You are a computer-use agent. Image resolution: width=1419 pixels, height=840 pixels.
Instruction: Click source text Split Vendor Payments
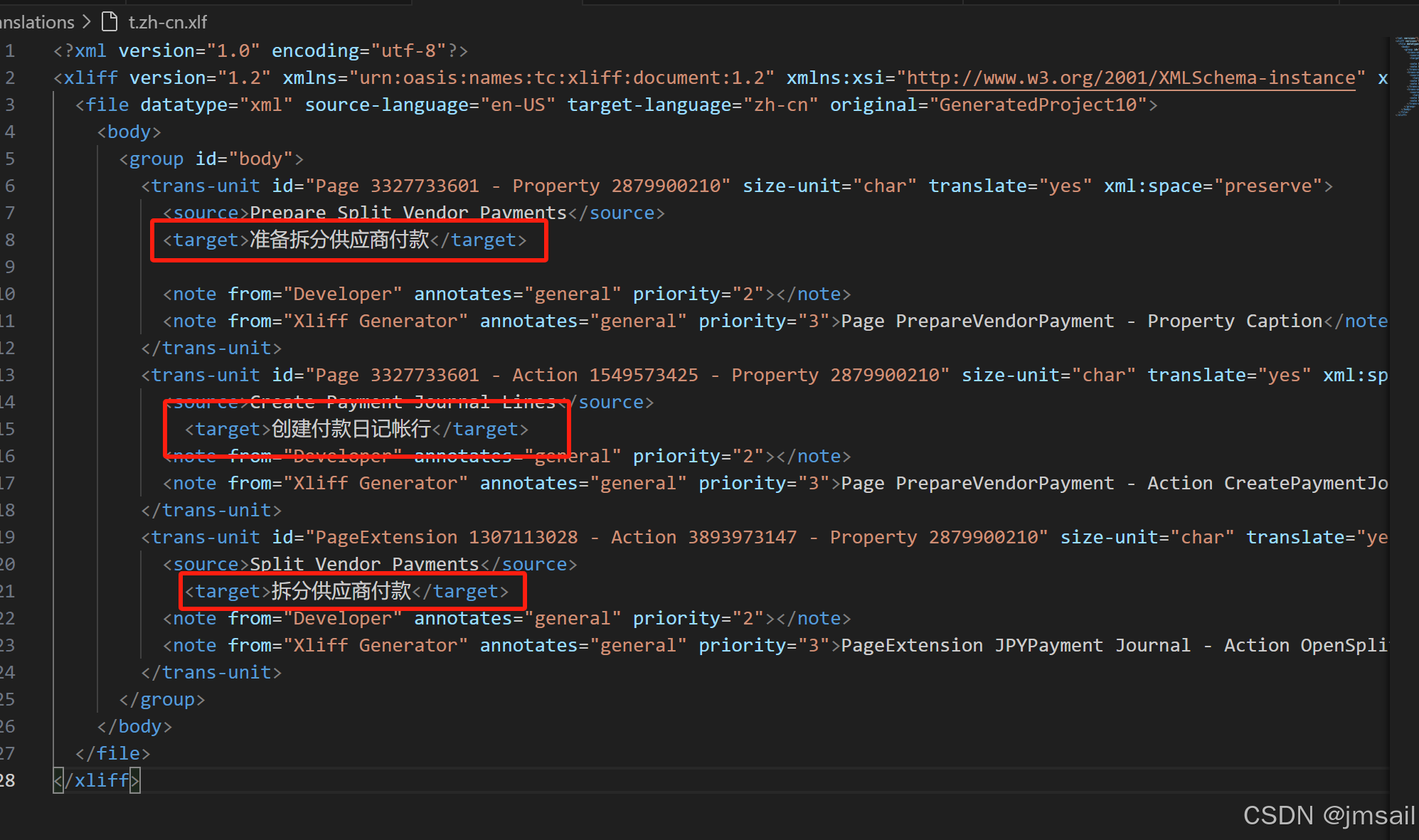point(364,565)
